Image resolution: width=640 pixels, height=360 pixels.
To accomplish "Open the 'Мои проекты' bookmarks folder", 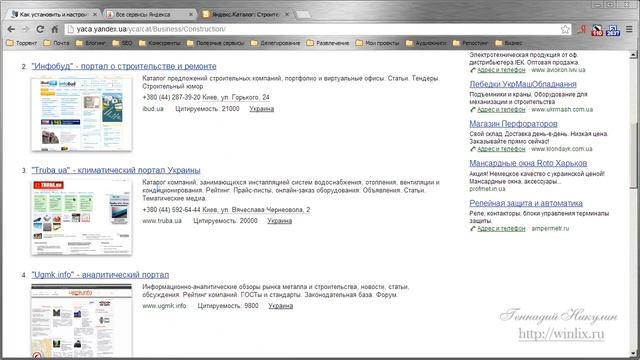I will pos(378,43).
